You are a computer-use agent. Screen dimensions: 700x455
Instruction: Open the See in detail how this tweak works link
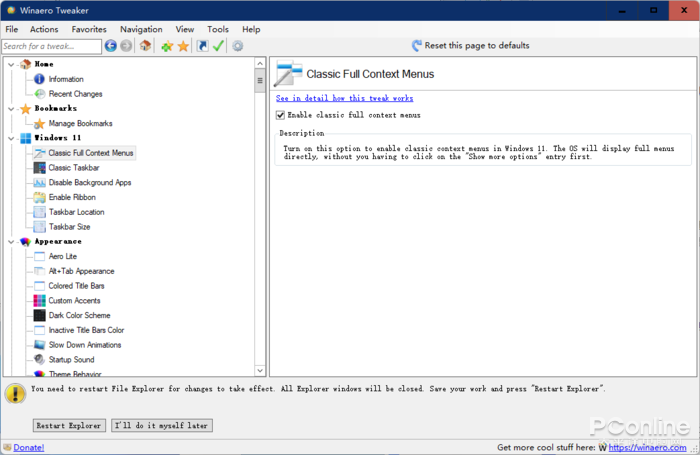click(x=344, y=98)
